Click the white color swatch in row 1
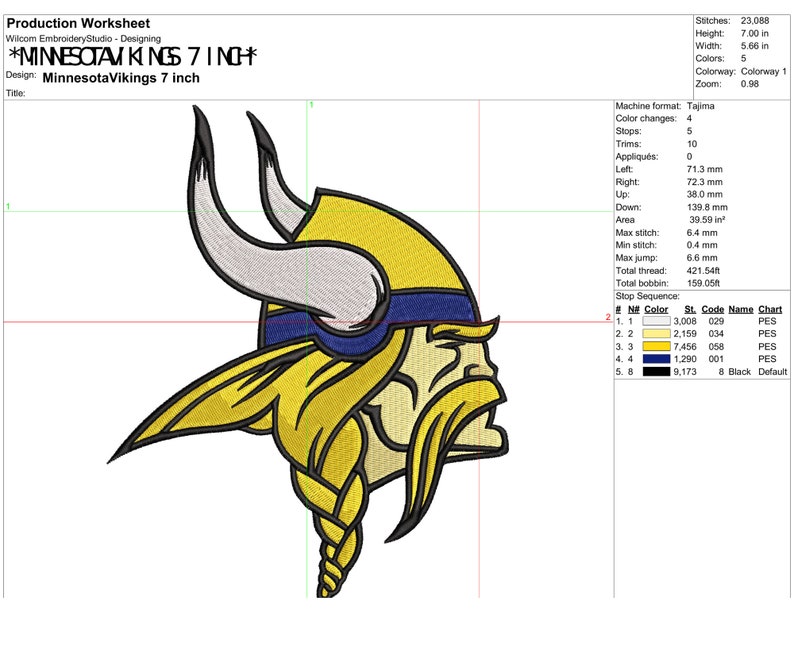The image size is (794, 655). click(x=656, y=321)
